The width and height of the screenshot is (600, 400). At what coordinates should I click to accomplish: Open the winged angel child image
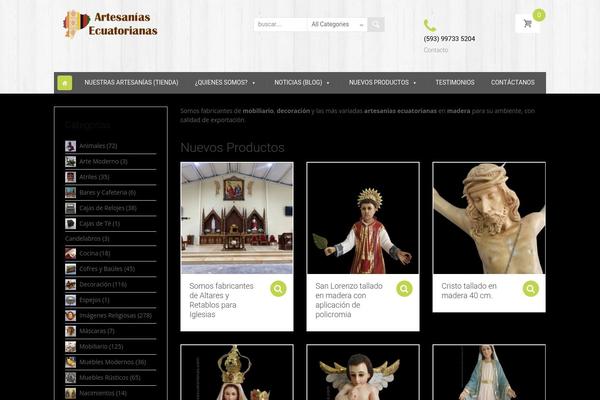pyautogui.click(x=363, y=372)
